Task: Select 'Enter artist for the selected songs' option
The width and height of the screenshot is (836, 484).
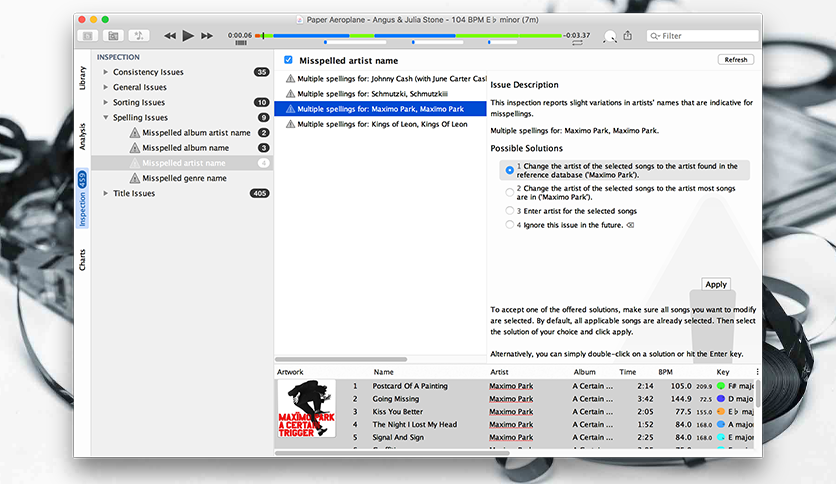Action: pyautogui.click(x=510, y=211)
